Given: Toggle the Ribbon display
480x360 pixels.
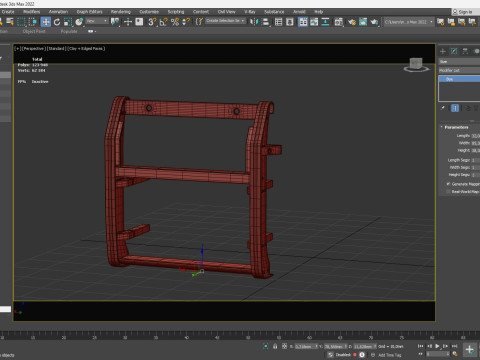Looking at the screenshot, I should [303, 22].
